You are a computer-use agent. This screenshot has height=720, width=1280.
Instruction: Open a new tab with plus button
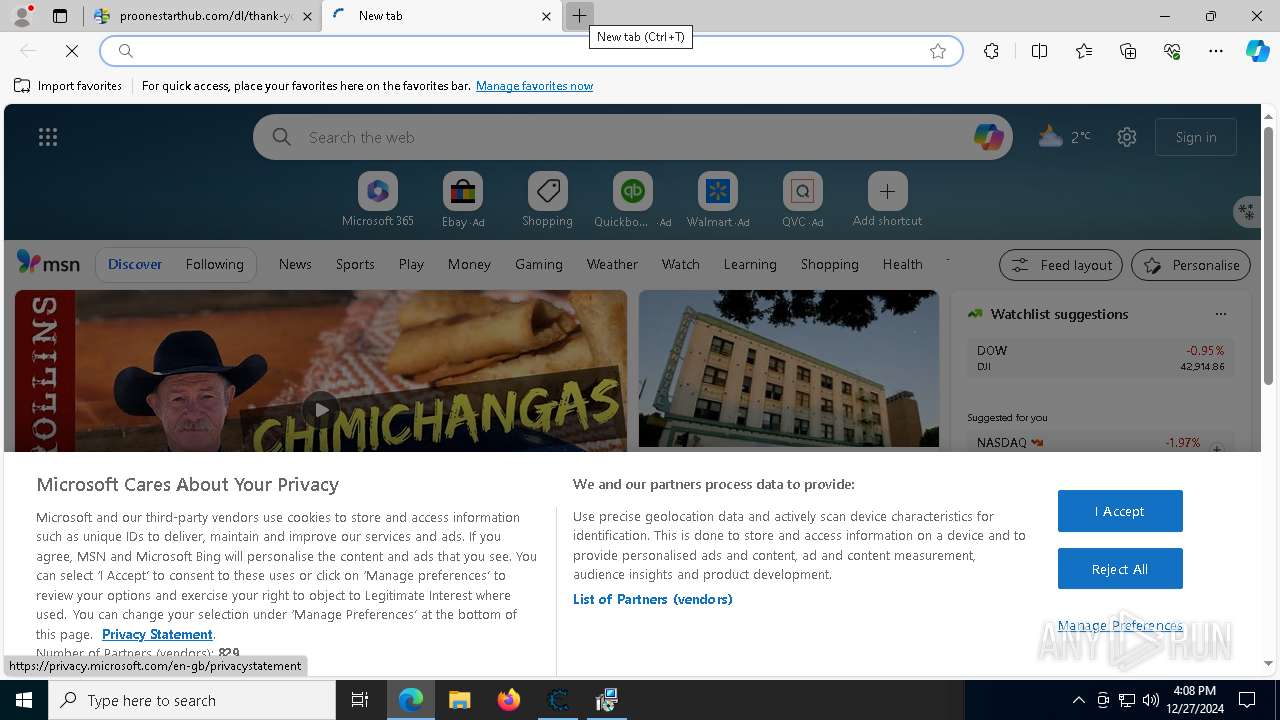click(x=579, y=16)
